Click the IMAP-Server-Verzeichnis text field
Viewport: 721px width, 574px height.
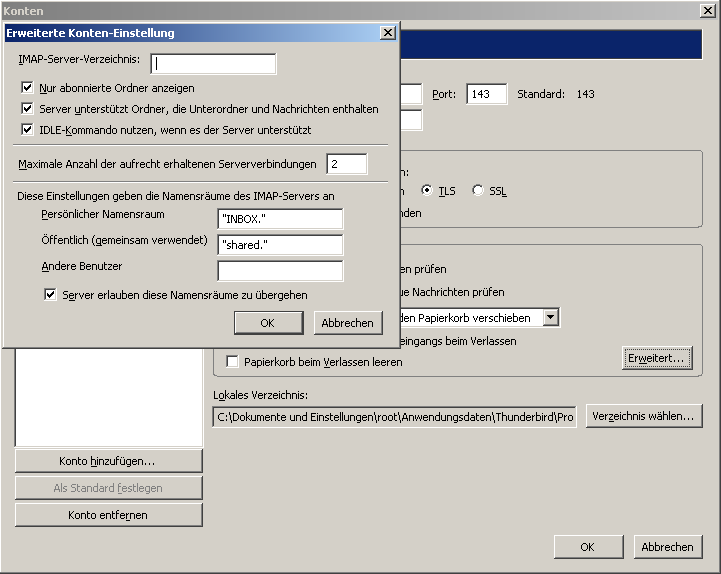click(x=213, y=64)
